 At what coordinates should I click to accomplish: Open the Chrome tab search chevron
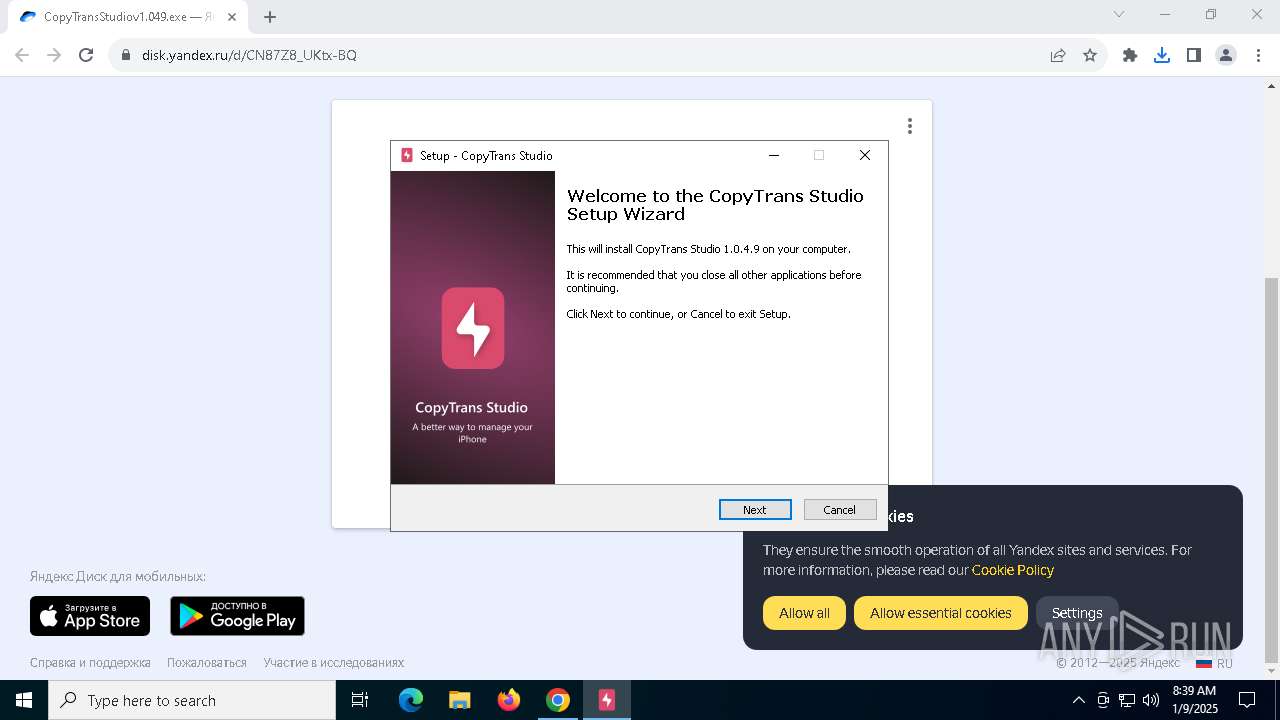[x=1119, y=14]
